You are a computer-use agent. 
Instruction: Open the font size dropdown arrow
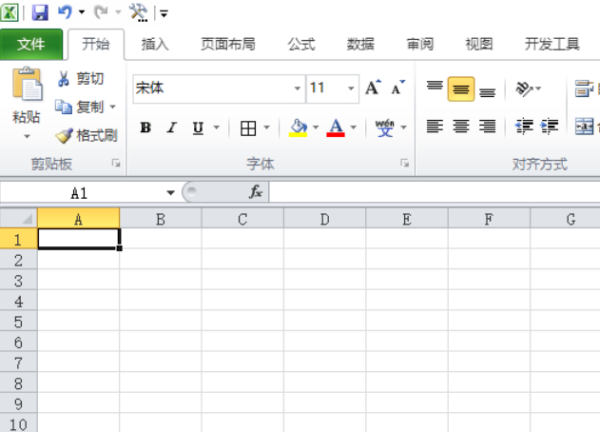(x=351, y=88)
